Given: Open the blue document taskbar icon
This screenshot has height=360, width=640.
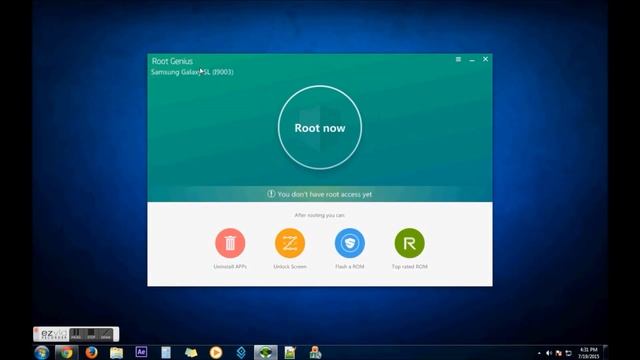Looking at the screenshot, I should point(166,353).
